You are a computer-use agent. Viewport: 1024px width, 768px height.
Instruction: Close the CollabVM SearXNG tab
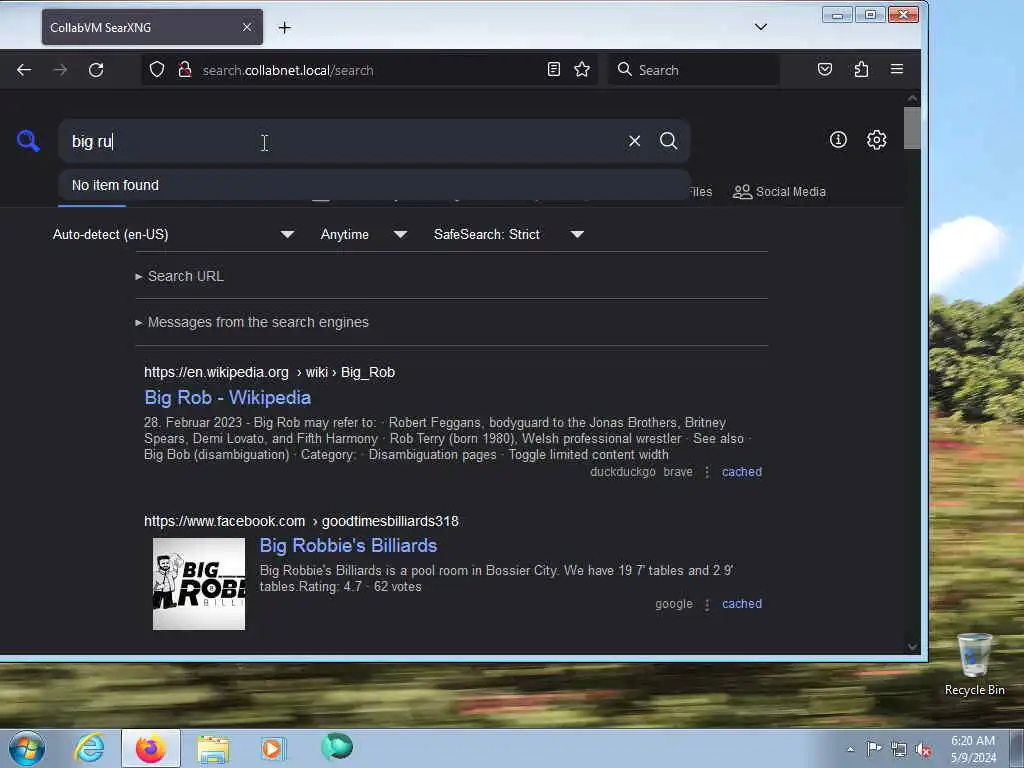tap(247, 27)
